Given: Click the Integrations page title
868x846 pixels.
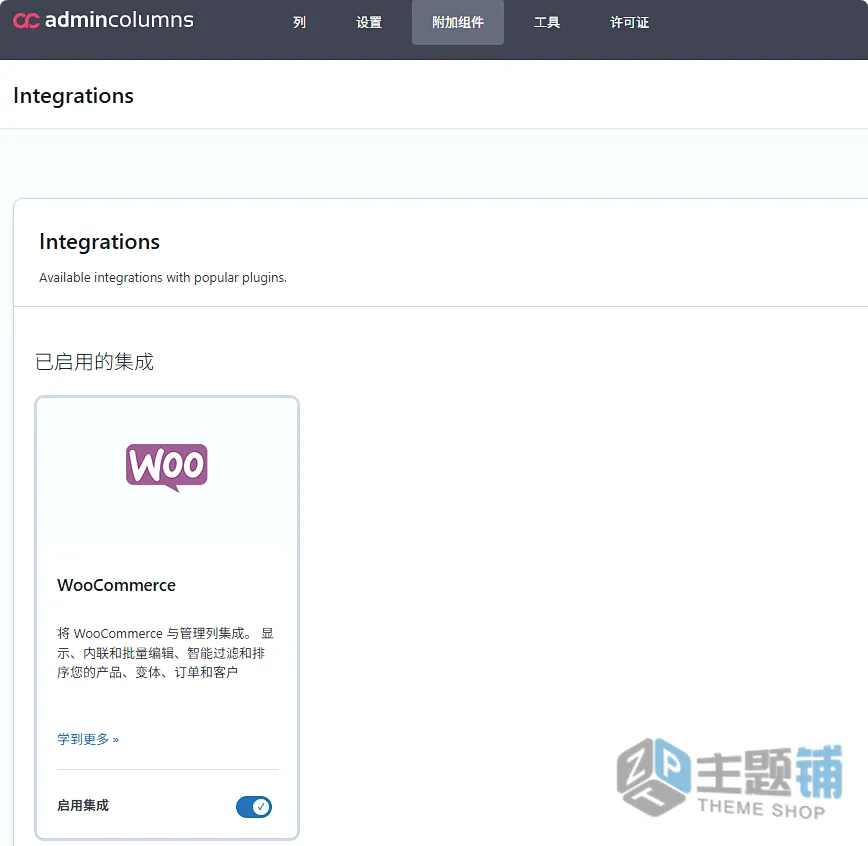Looking at the screenshot, I should [x=74, y=96].
